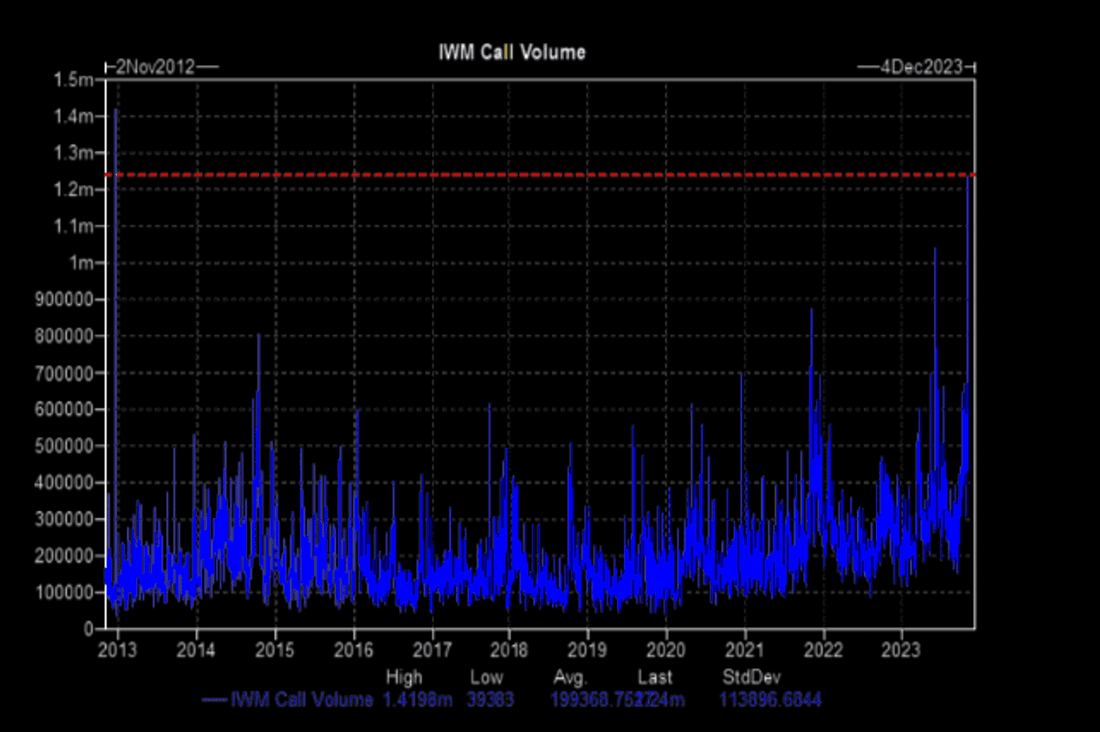Viewport: 1100px width, 732px height.
Task: Click the 2018 x-axis year label
Action: pos(509,650)
